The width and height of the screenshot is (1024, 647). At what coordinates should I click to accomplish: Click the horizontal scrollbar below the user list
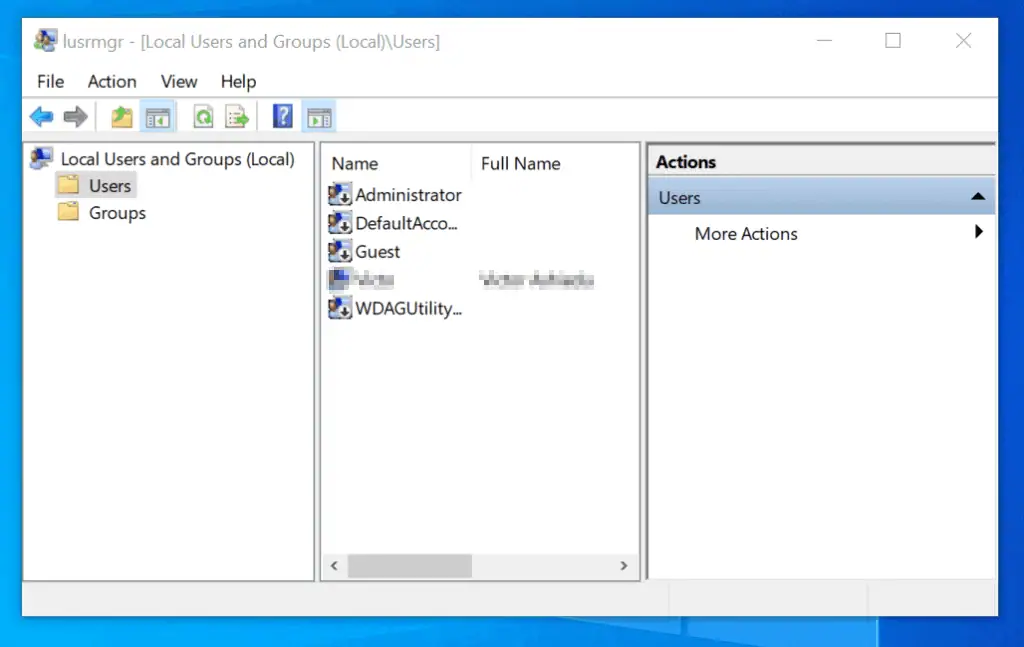410,566
